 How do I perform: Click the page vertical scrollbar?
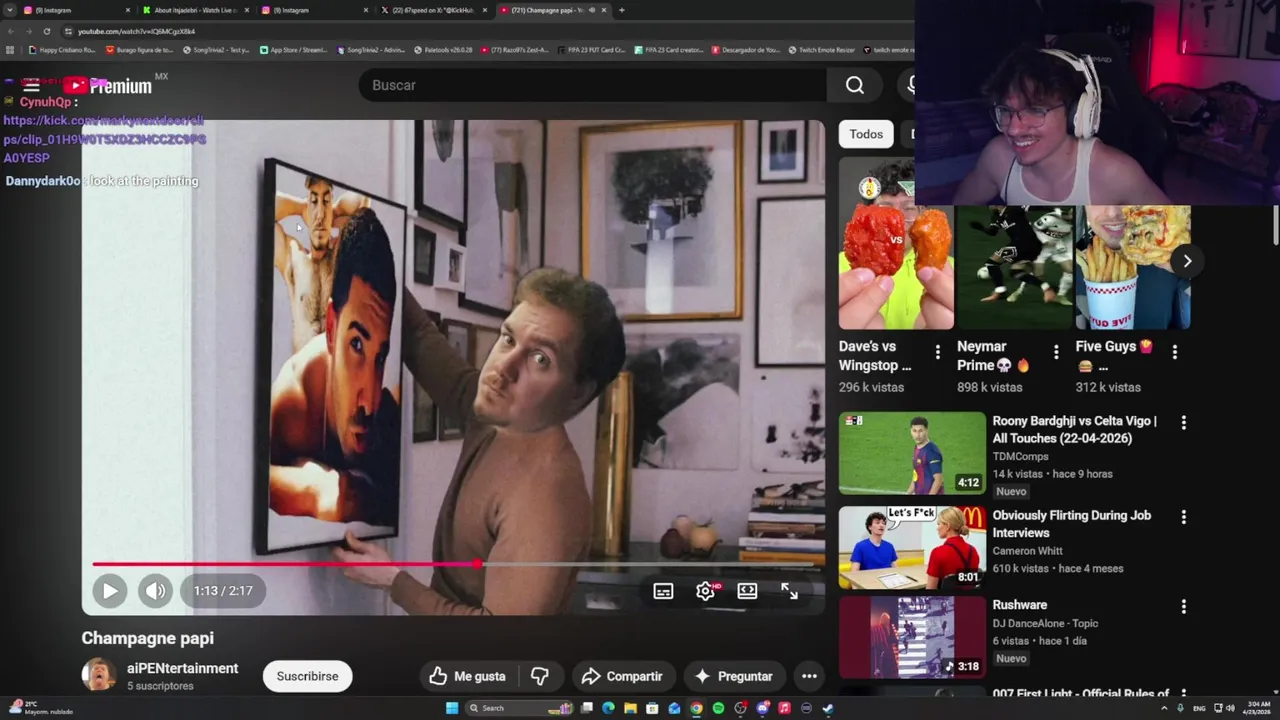(x=1275, y=223)
